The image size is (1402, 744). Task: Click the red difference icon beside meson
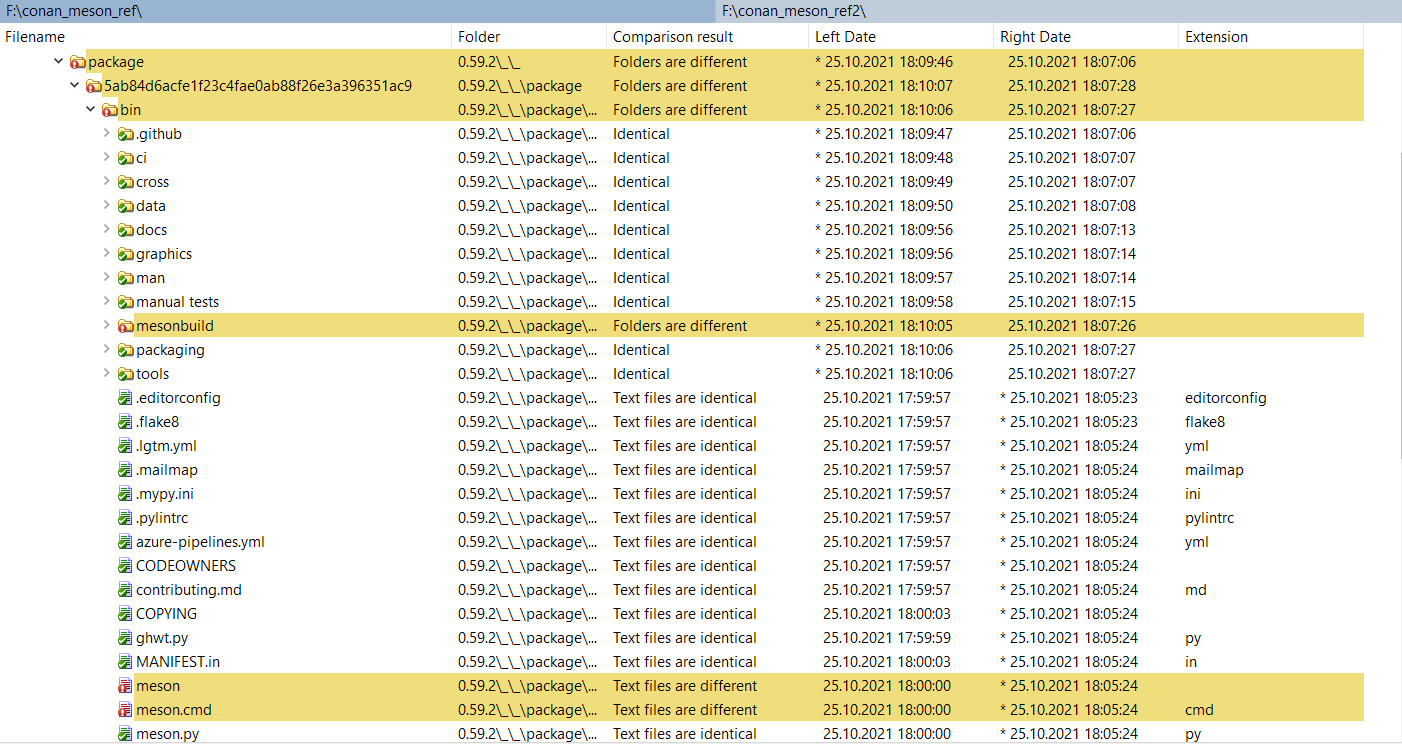tap(125, 685)
